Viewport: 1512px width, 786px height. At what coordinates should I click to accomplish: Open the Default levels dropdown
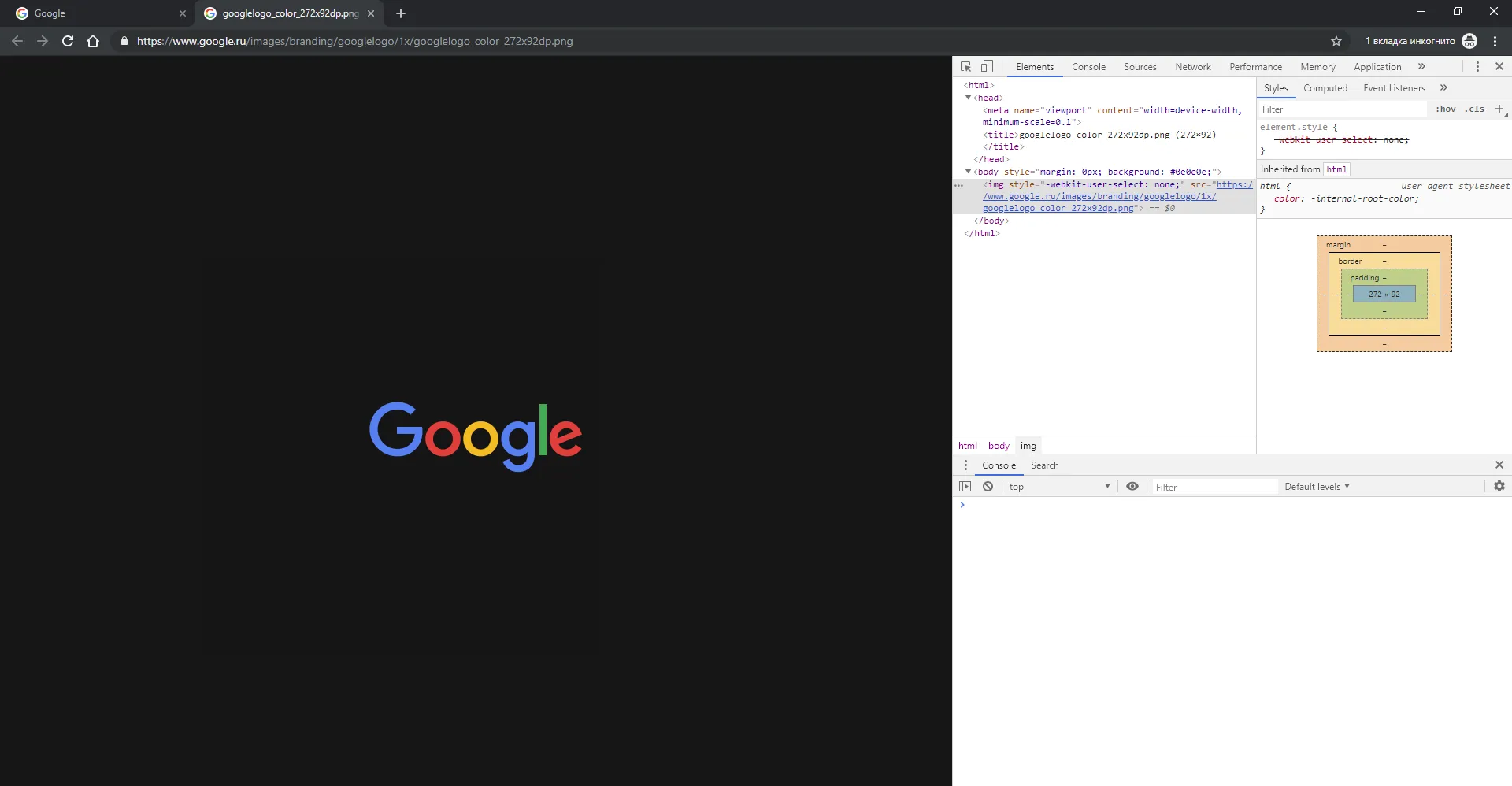click(1317, 487)
